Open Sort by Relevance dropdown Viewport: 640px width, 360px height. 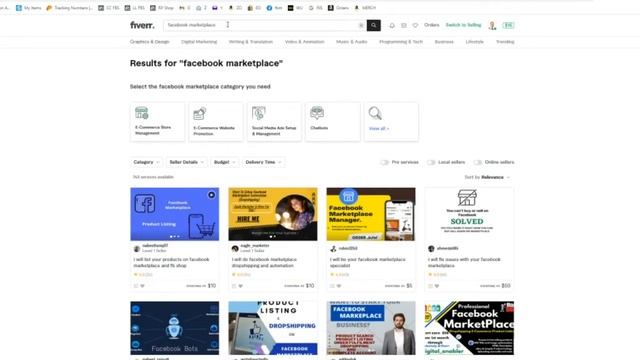pyautogui.click(x=488, y=177)
